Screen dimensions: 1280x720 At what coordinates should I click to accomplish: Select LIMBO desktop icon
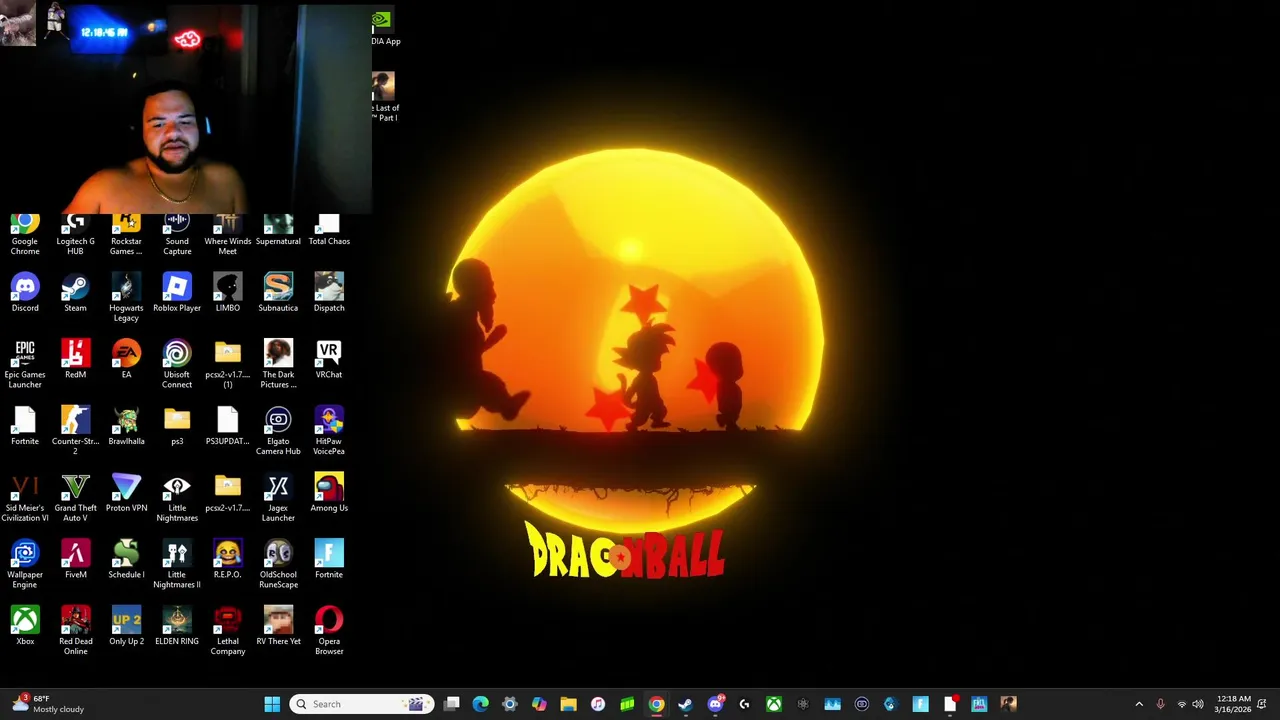click(228, 293)
